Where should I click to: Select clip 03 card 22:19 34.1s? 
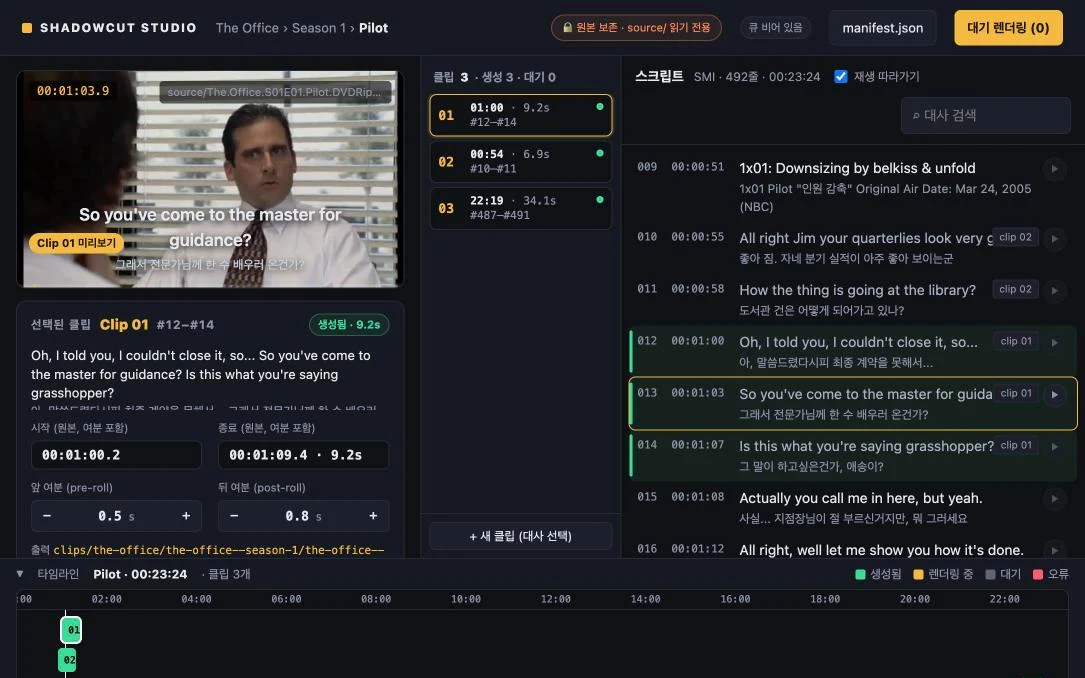tap(520, 208)
